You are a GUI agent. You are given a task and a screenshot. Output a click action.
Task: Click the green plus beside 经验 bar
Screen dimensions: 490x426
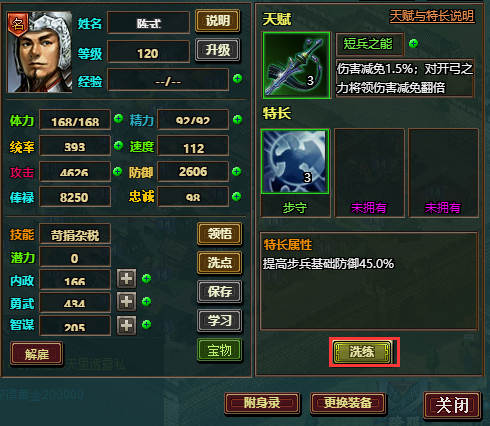click(237, 79)
